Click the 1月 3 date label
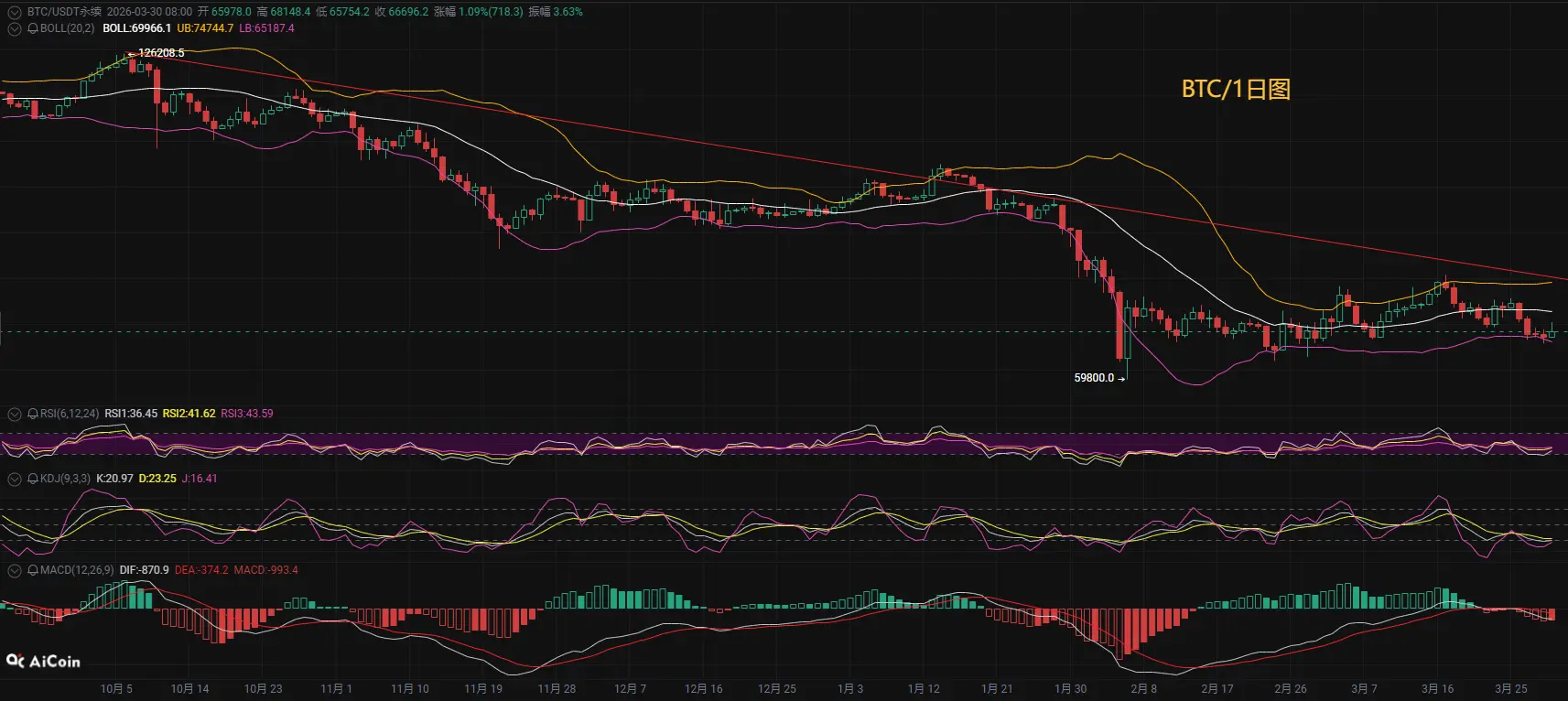Screen dimensions: 1568x701 [x=850, y=689]
